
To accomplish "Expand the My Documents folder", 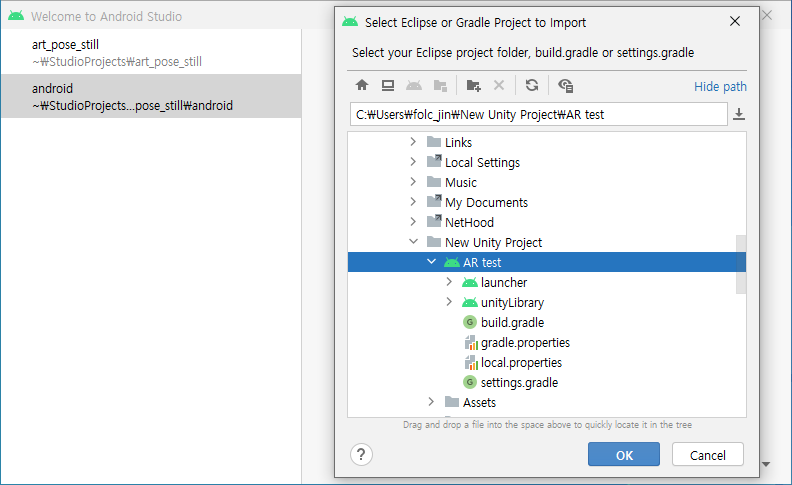I will click(x=413, y=202).
